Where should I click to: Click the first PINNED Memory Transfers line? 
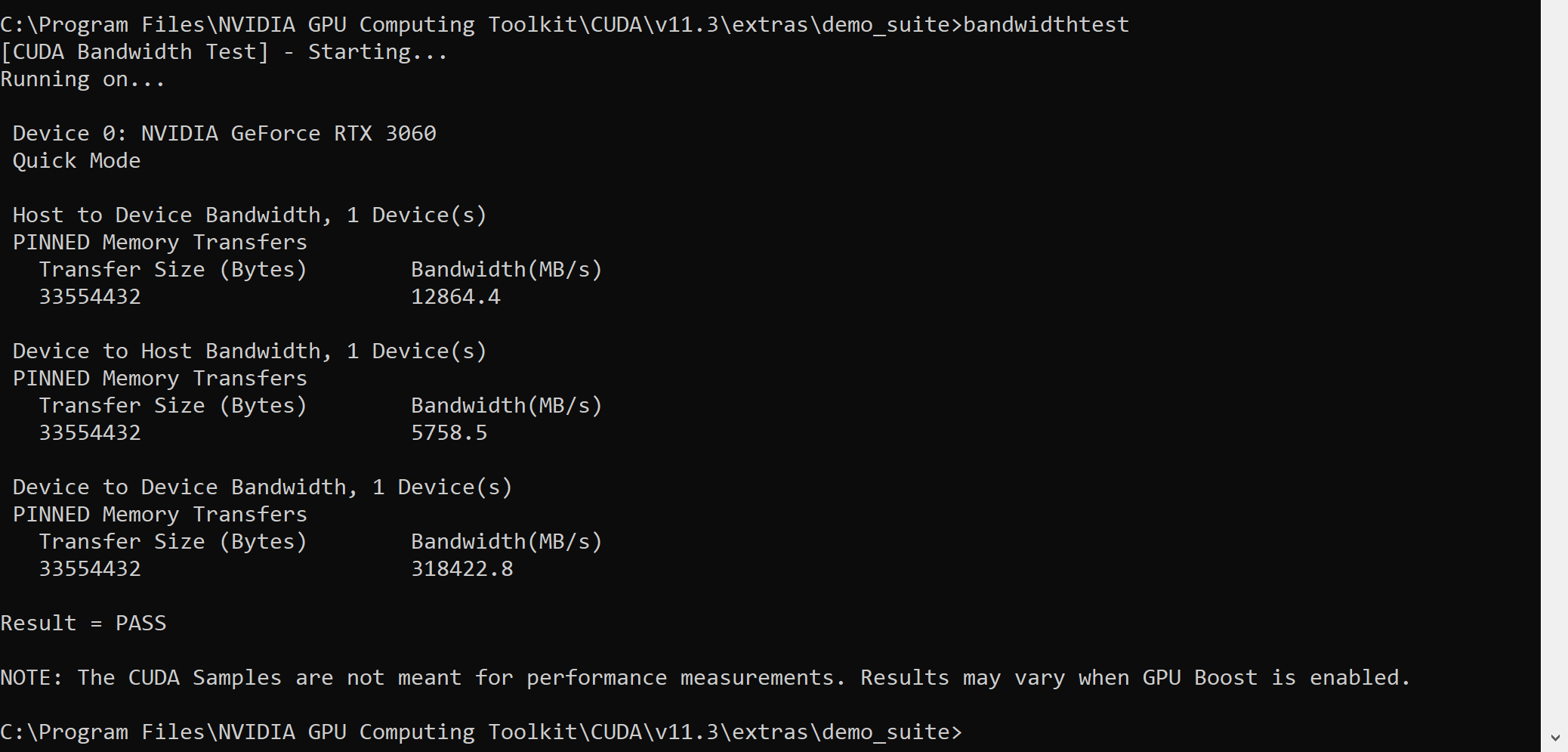click(159, 243)
